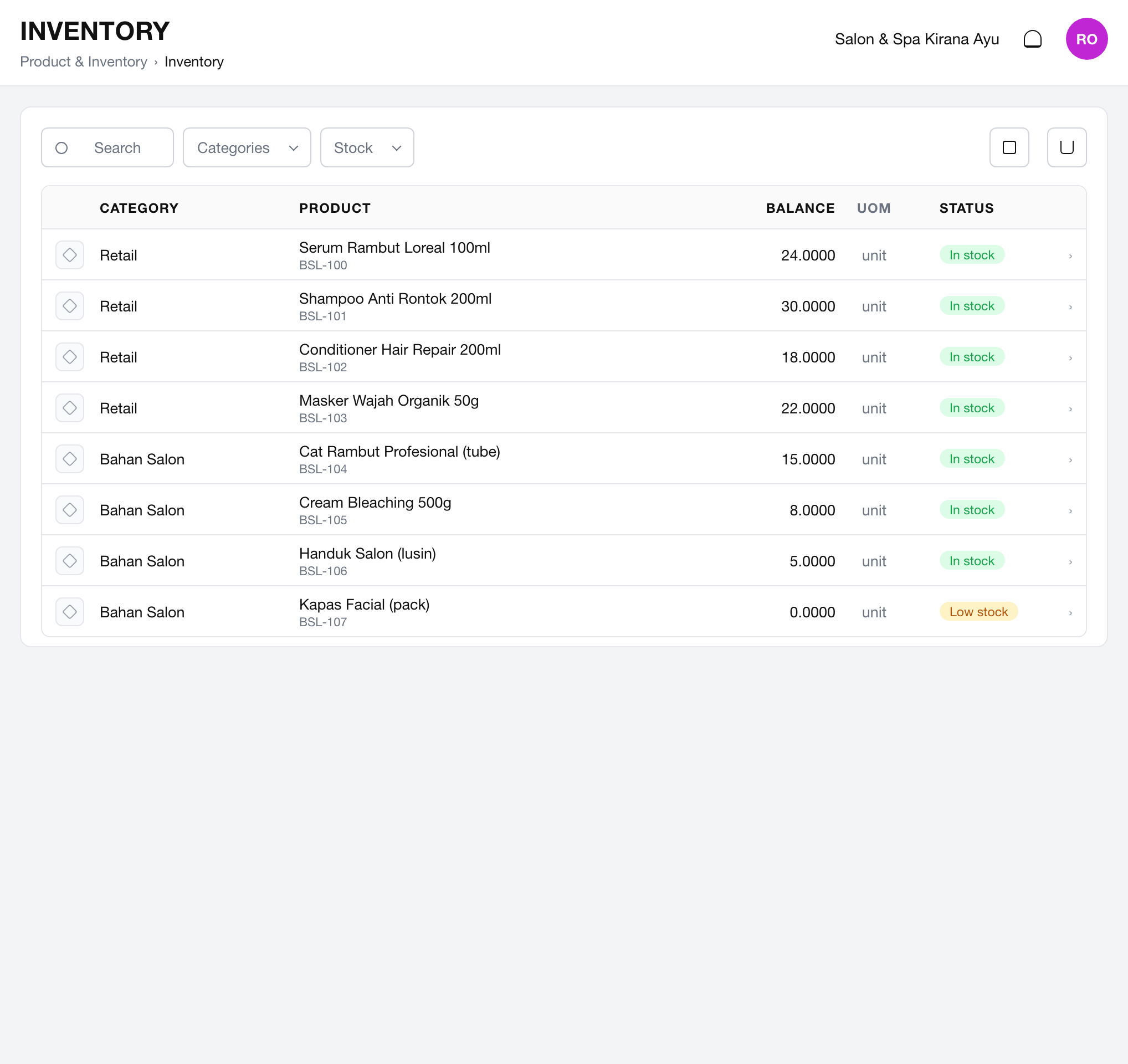Click product icon for Handuk Salon (lusin)

click(70, 561)
